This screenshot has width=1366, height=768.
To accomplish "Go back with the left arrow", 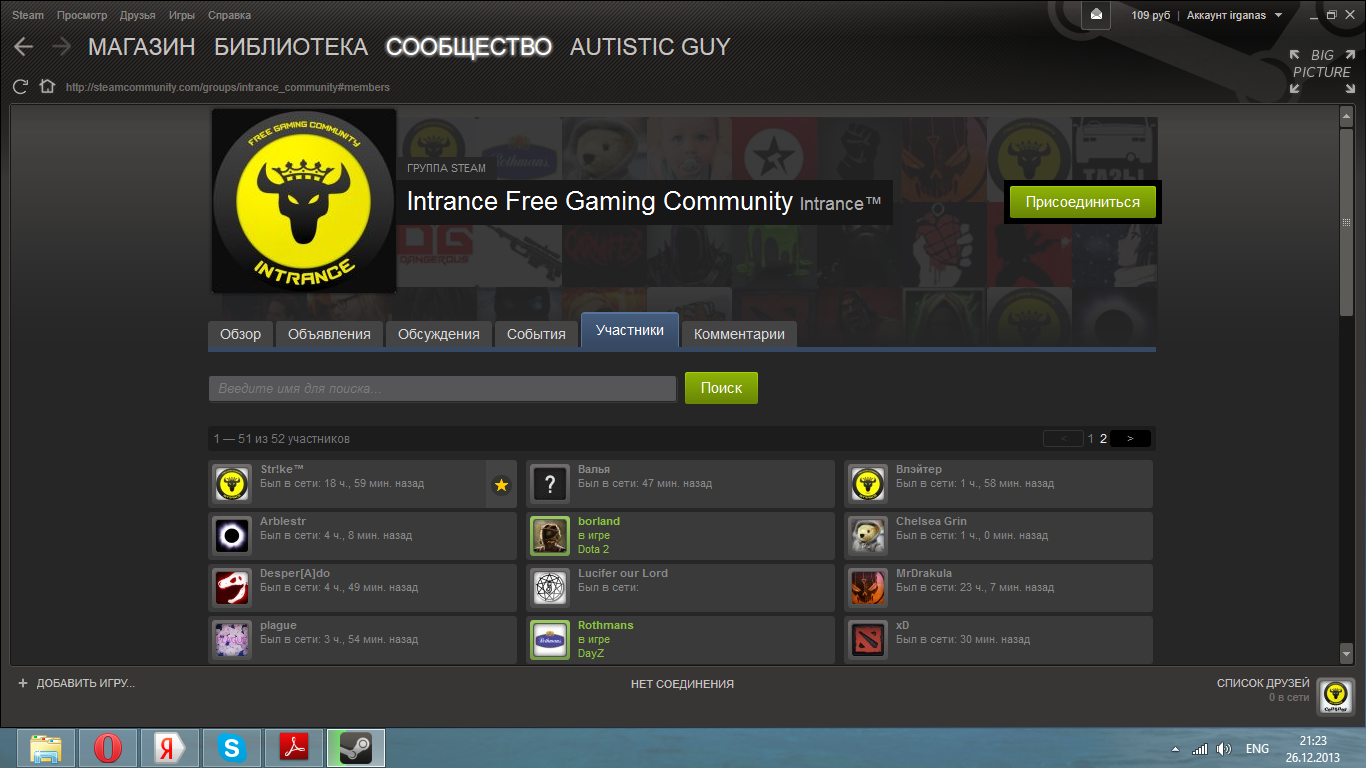I will tap(24, 47).
